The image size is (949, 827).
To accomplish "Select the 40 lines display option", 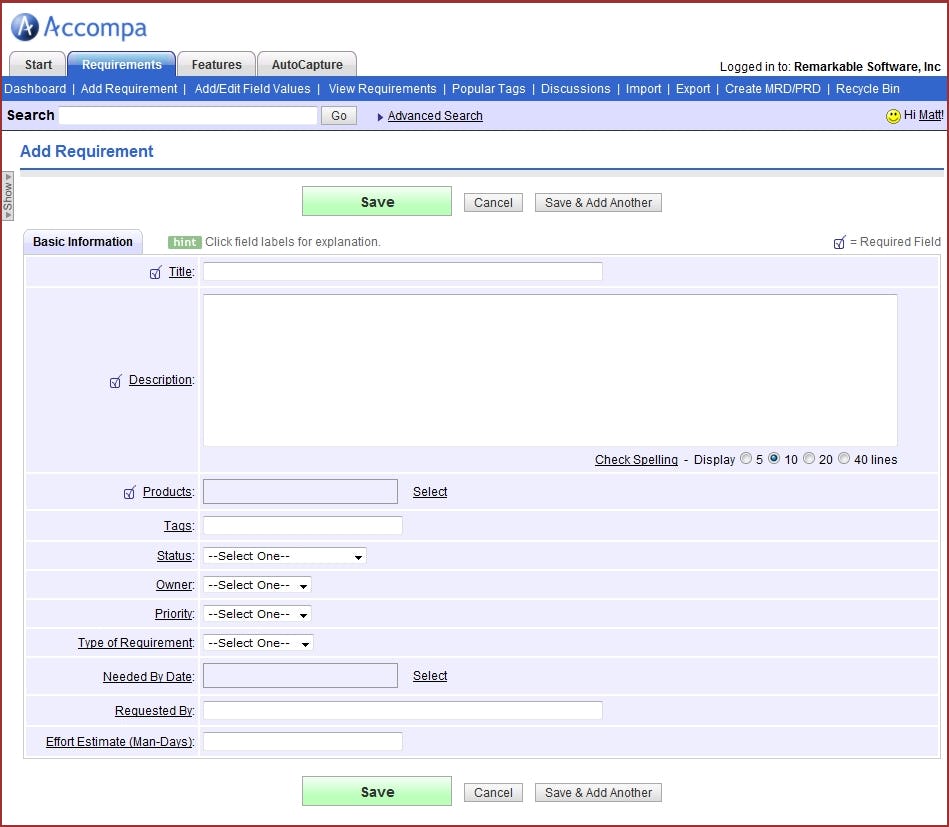I will pyautogui.click(x=844, y=458).
